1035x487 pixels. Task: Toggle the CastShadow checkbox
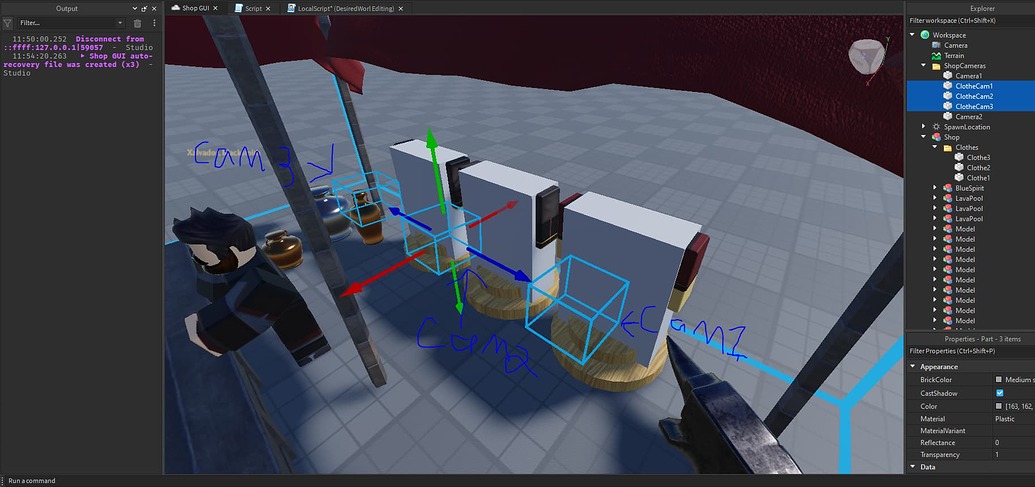(999, 393)
